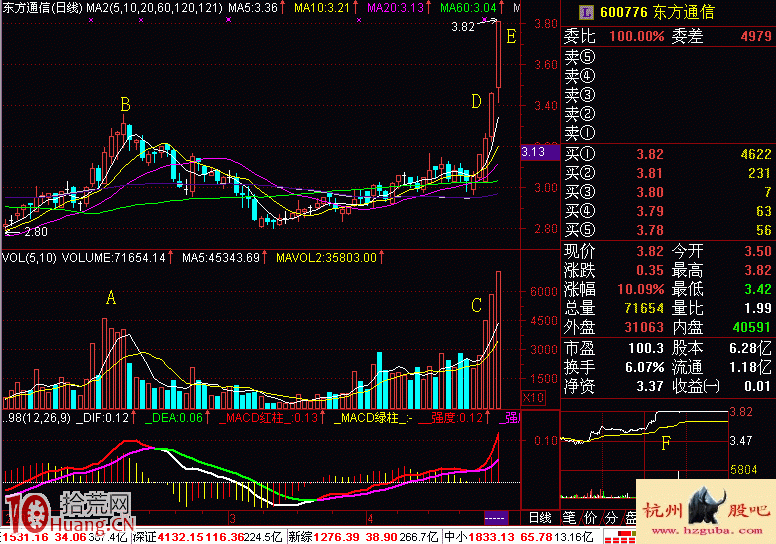Click the month 4 marker on the date axis

click(370, 518)
